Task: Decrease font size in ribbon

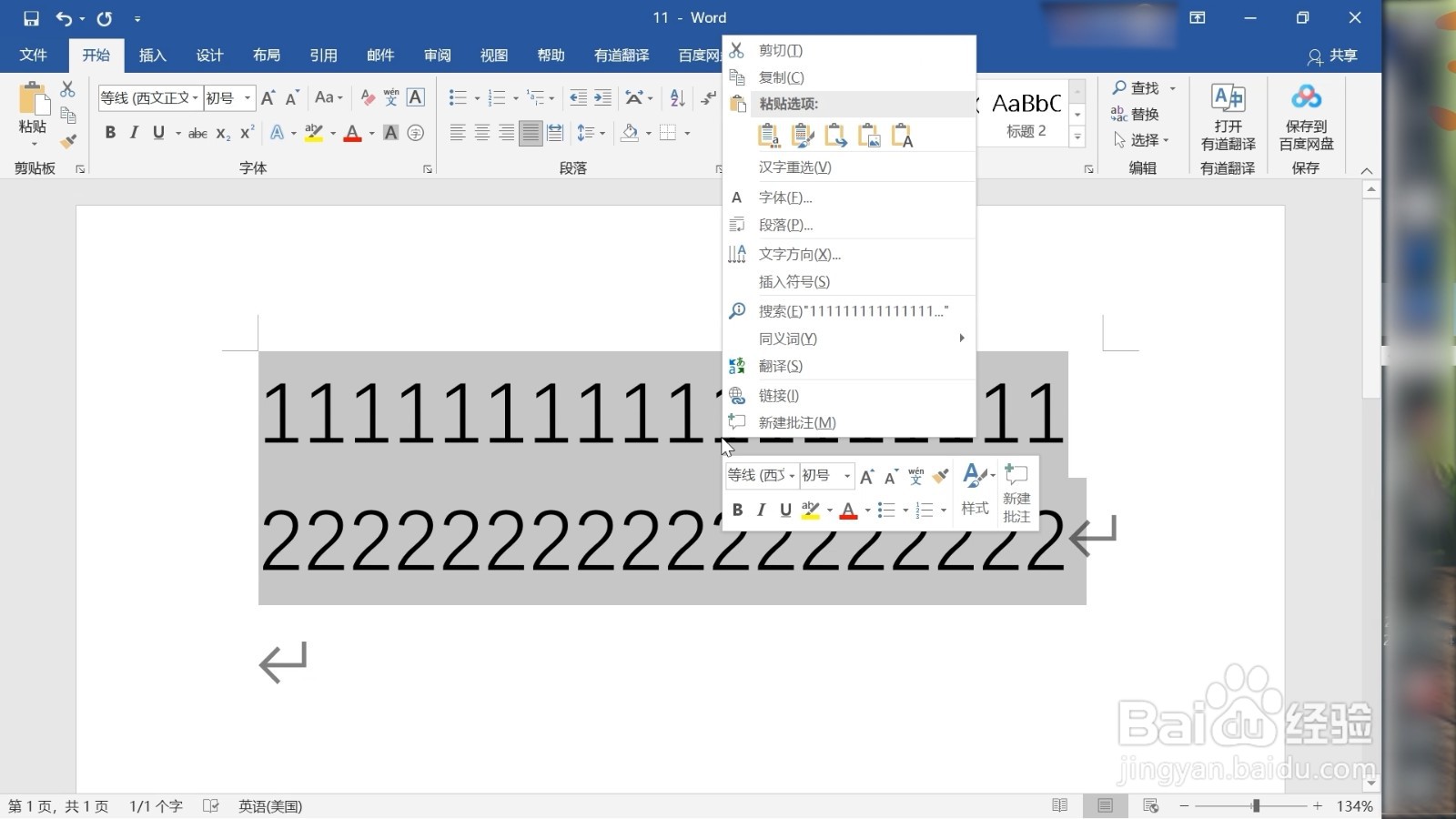Action: [x=292, y=97]
